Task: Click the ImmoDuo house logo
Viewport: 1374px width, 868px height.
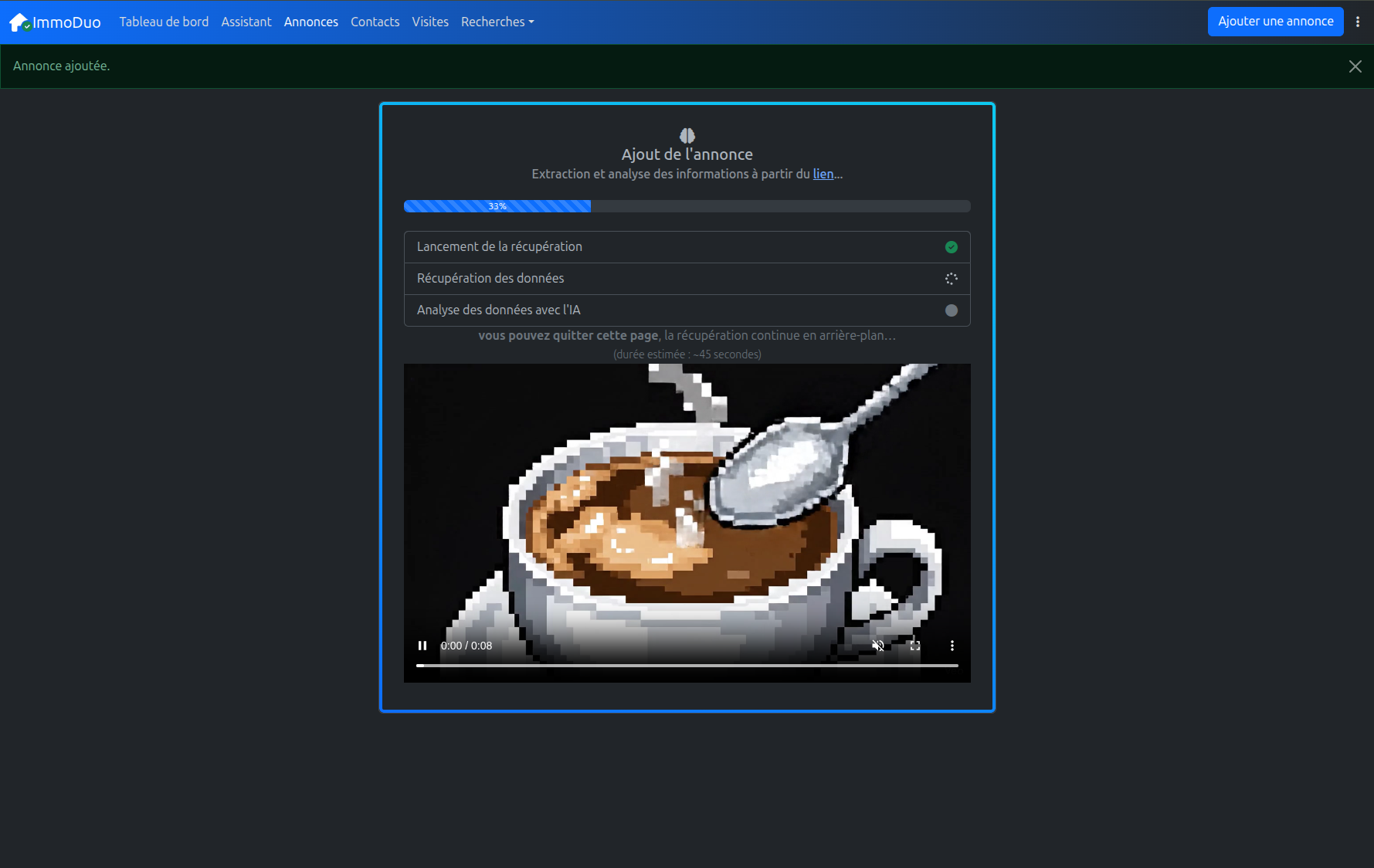Action: (x=19, y=22)
